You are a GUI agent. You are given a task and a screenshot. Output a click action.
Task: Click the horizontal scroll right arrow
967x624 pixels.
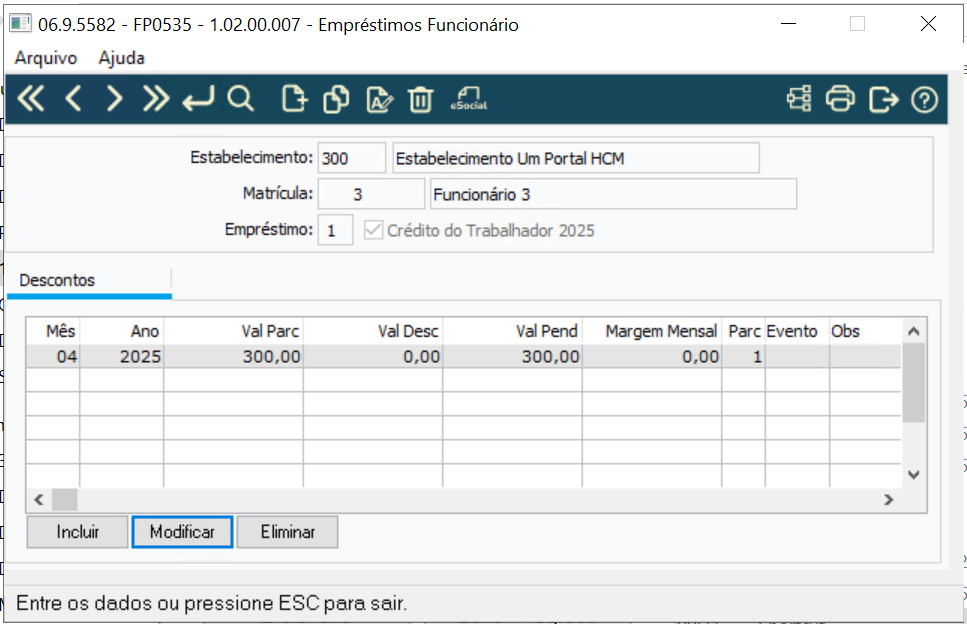889,500
